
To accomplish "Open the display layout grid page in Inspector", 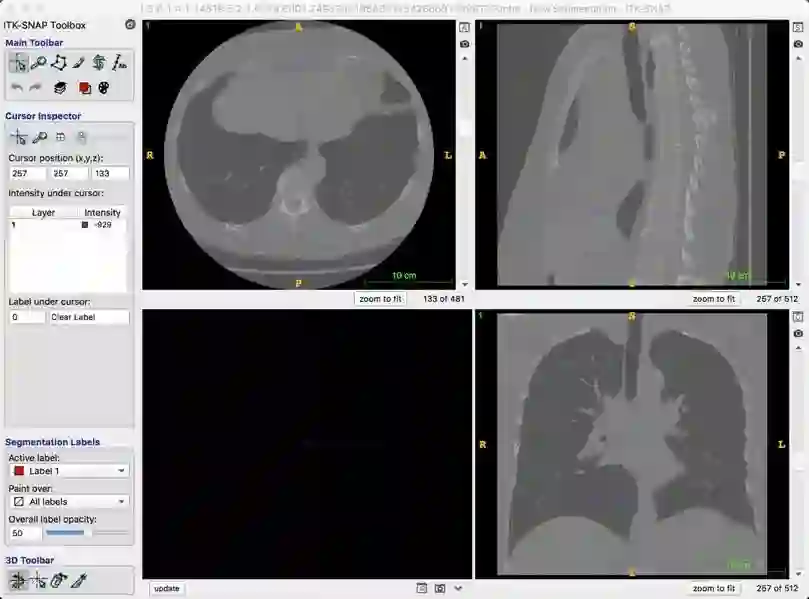I will [x=60, y=137].
